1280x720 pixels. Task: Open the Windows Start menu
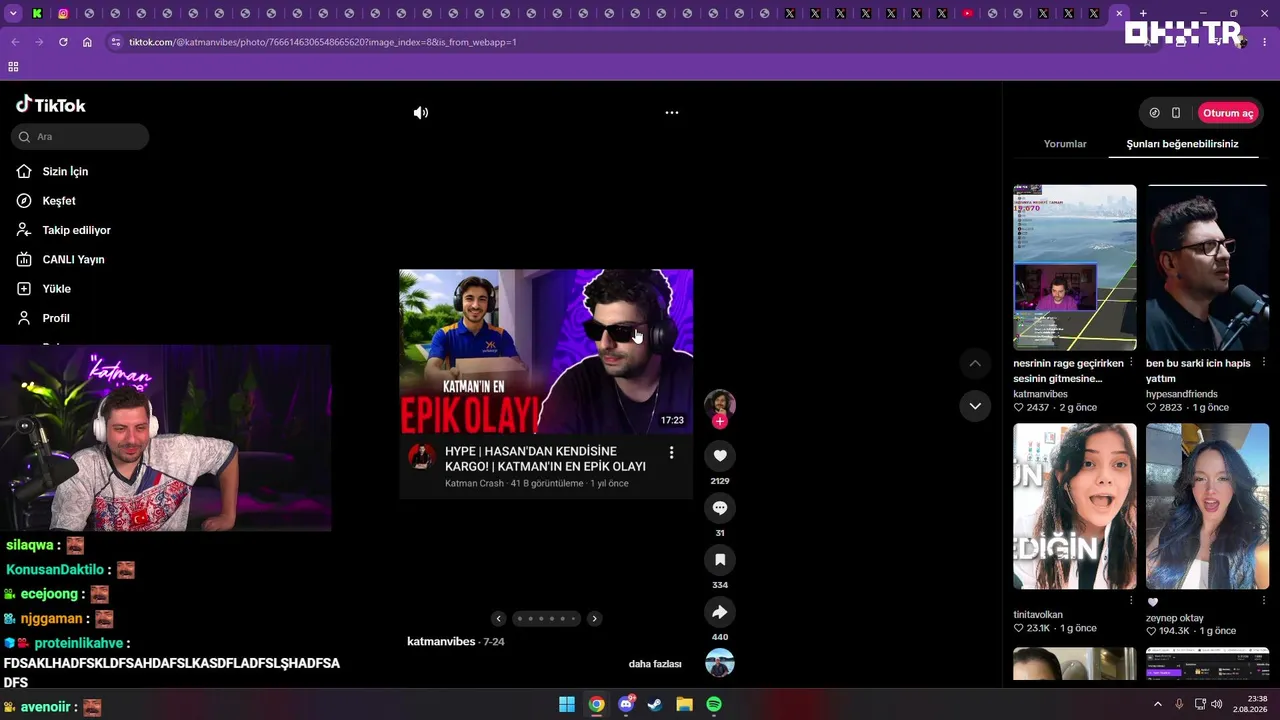tap(567, 704)
